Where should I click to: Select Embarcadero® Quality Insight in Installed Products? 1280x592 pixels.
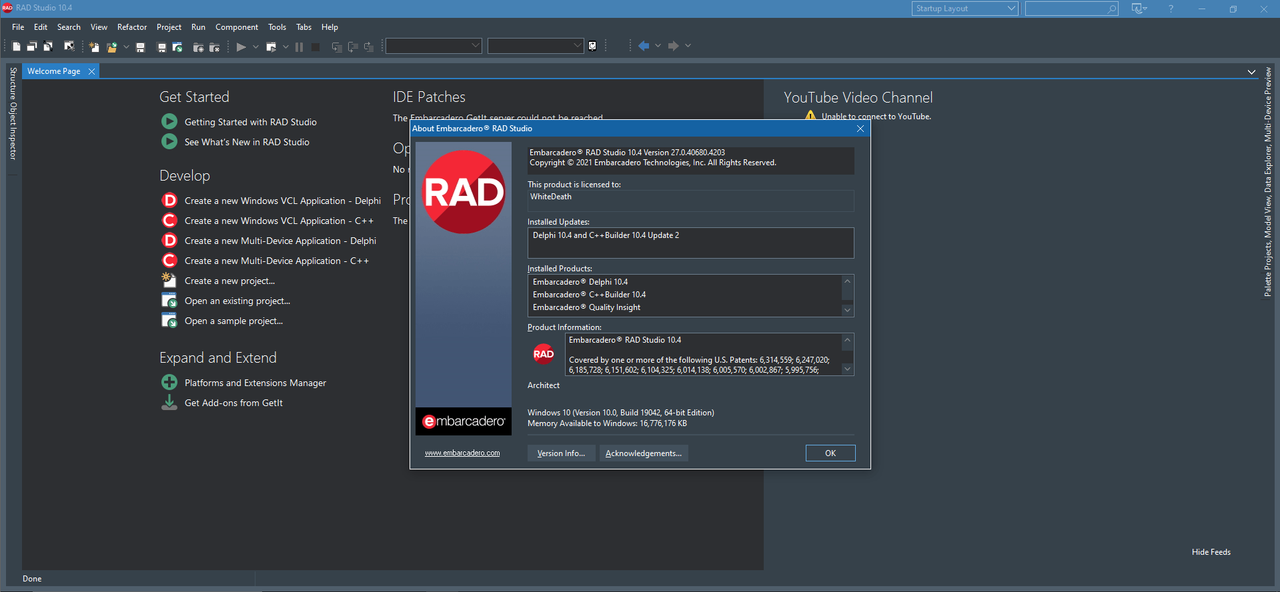point(587,307)
